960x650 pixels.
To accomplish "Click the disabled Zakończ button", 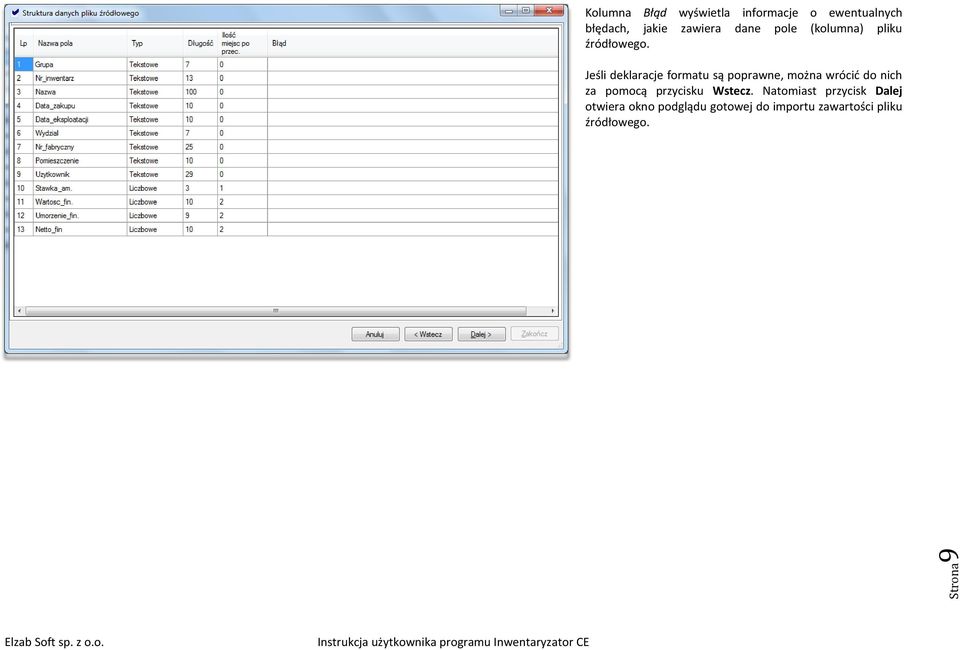I will (x=534, y=334).
